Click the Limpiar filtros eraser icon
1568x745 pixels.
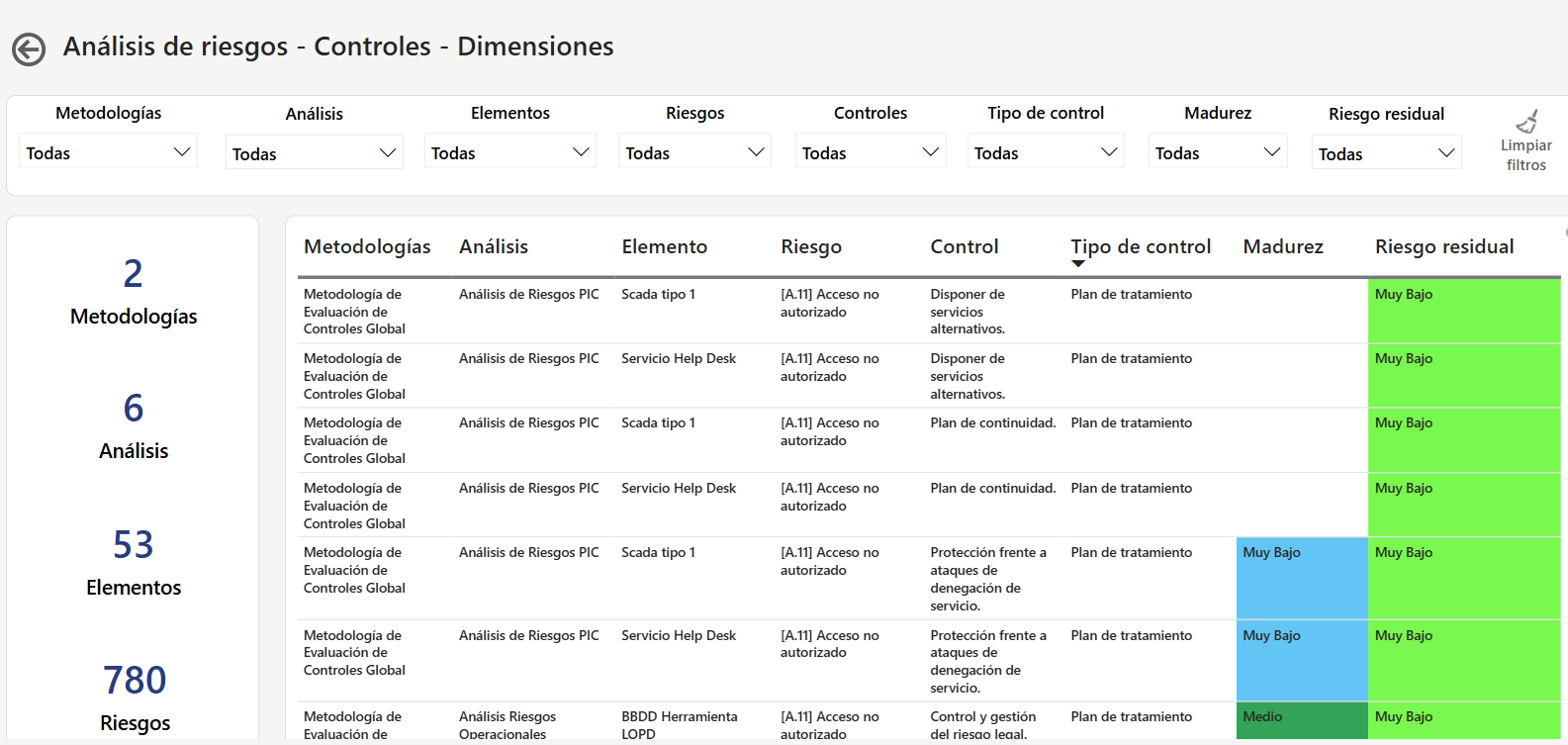click(1526, 122)
